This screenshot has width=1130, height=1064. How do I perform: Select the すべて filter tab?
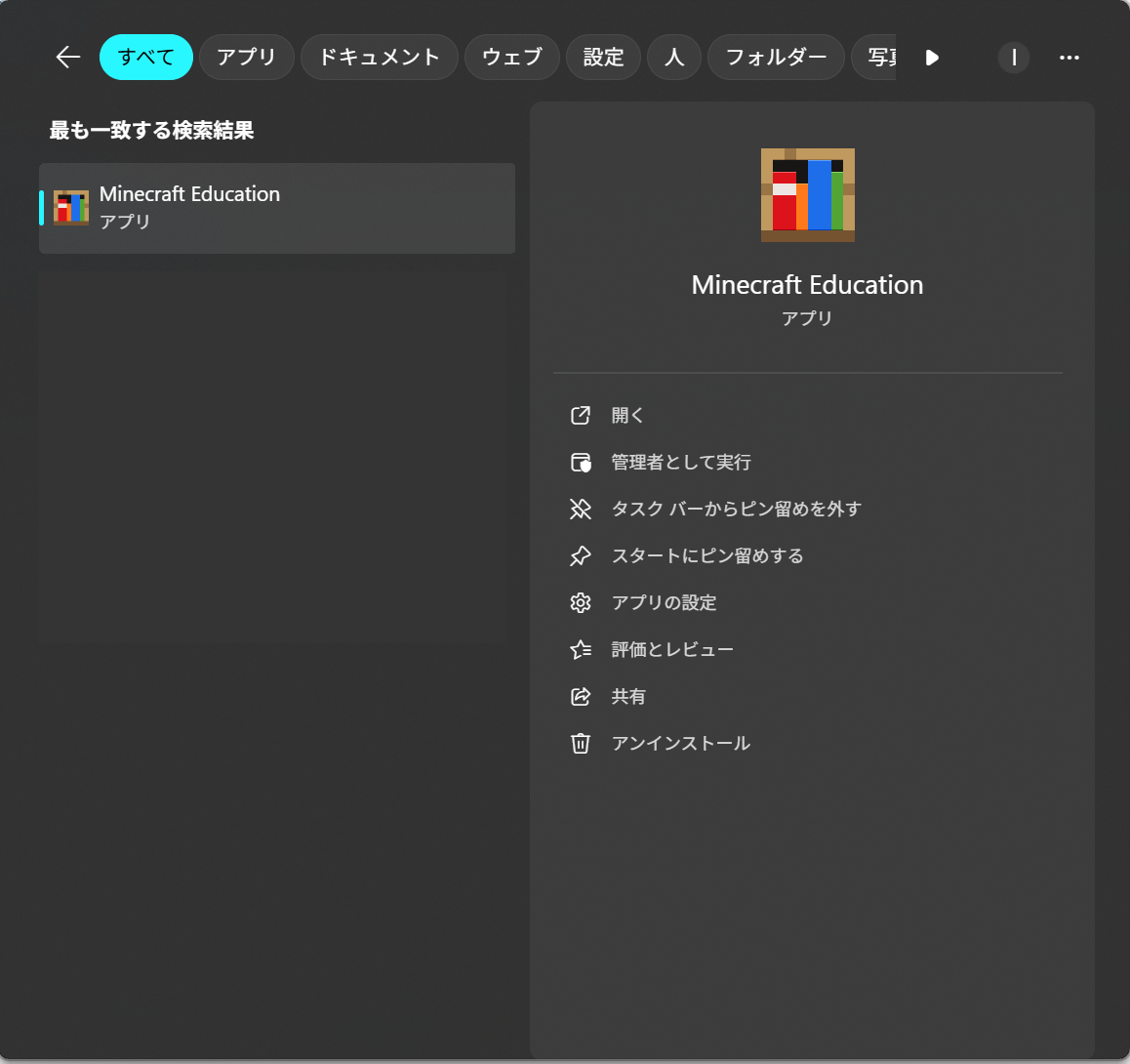coord(146,57)
